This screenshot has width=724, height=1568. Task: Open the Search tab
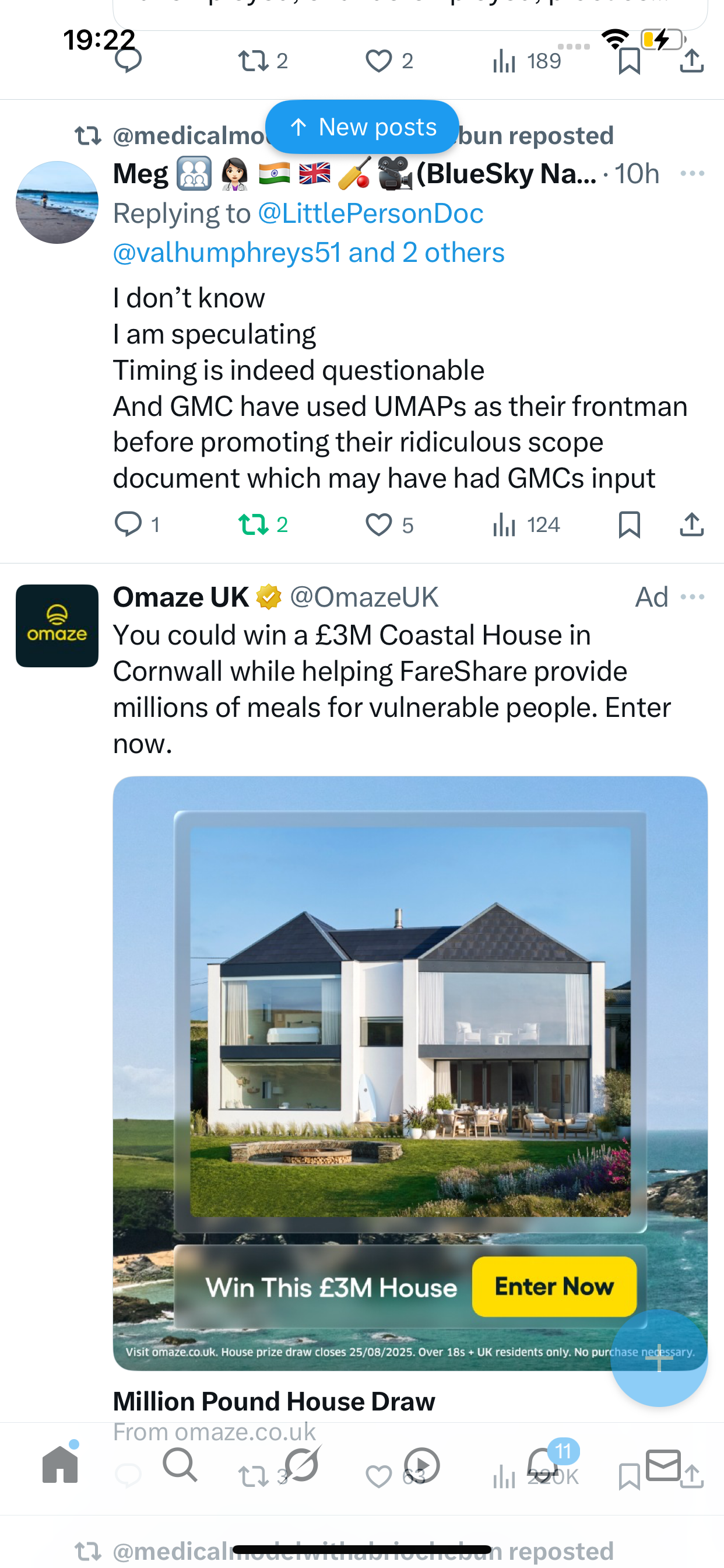[x=180, y=1465]
